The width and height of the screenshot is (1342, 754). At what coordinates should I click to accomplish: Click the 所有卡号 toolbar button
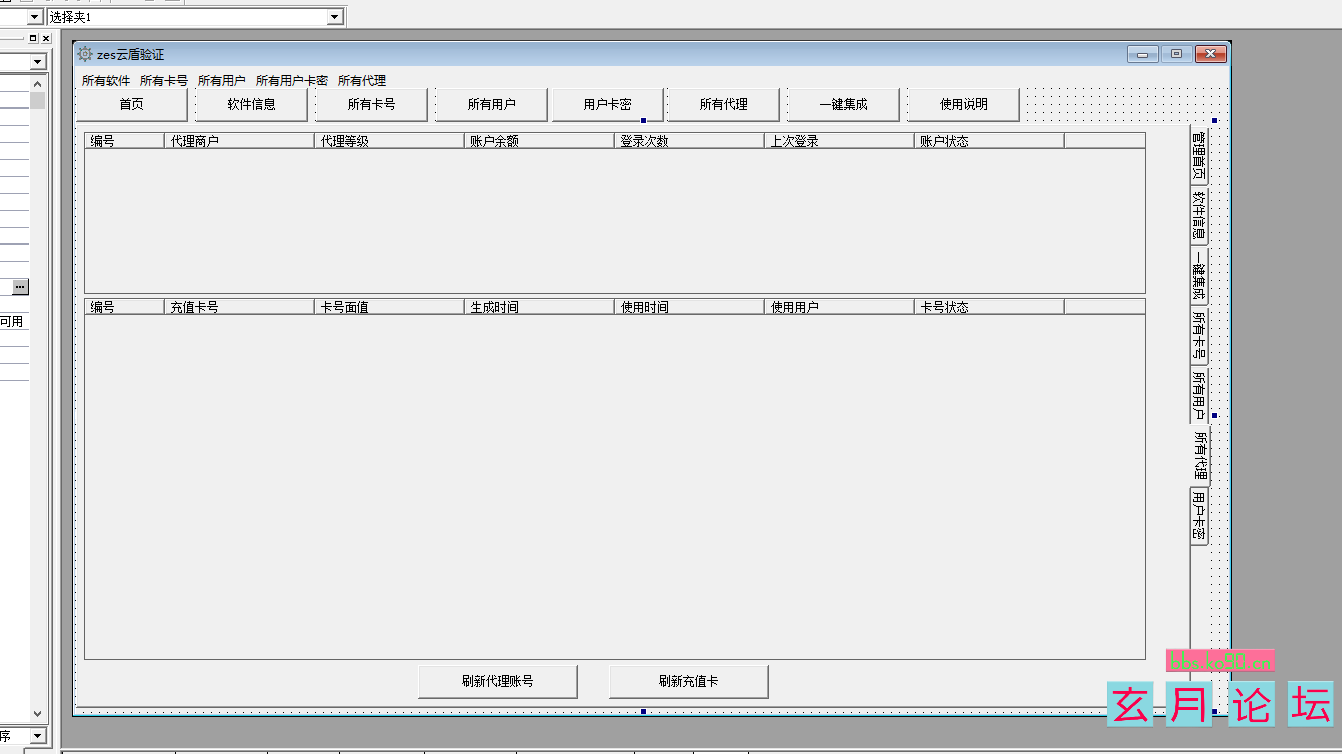[x=372, y=104]
